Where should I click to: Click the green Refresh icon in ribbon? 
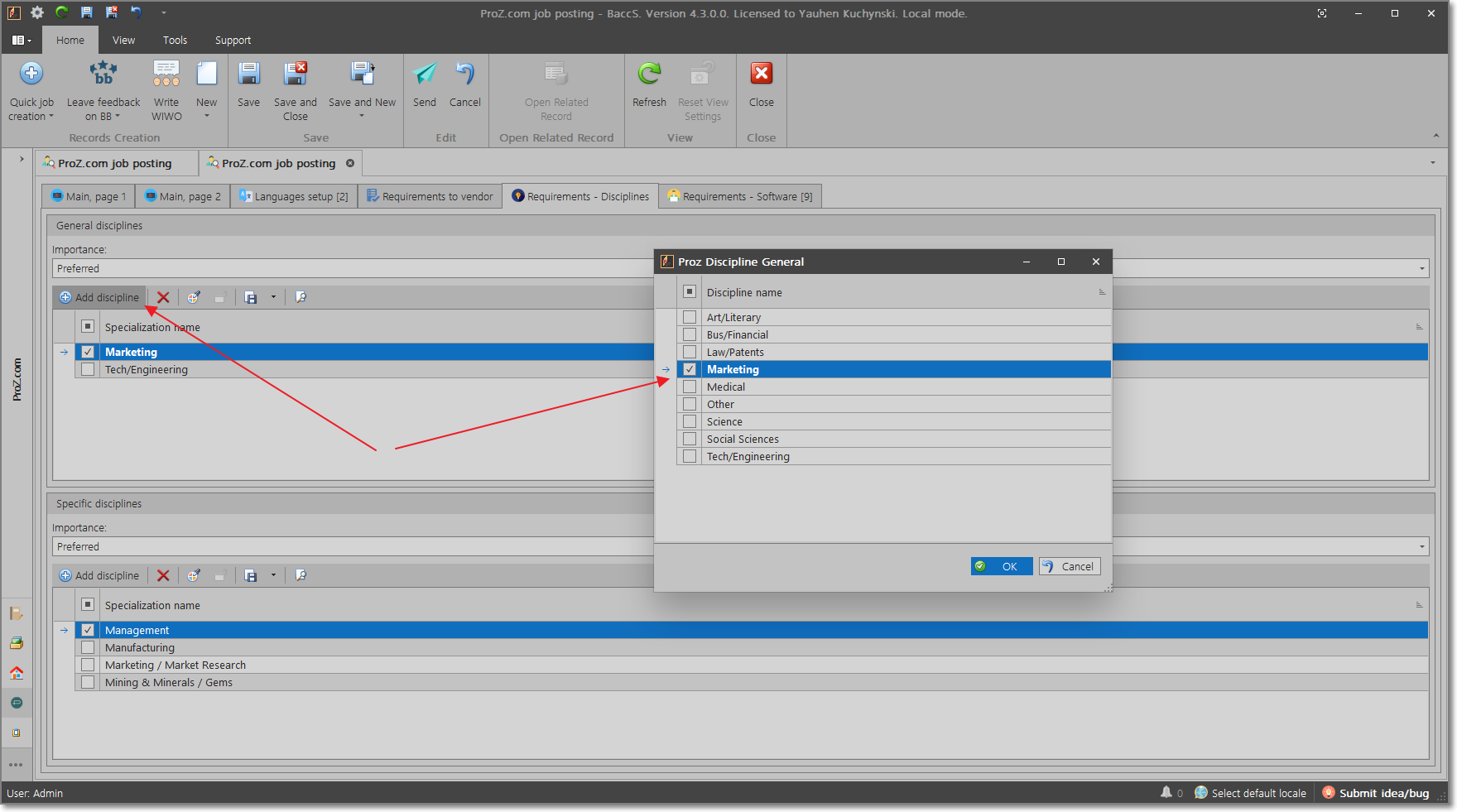(x=649, y=74)
